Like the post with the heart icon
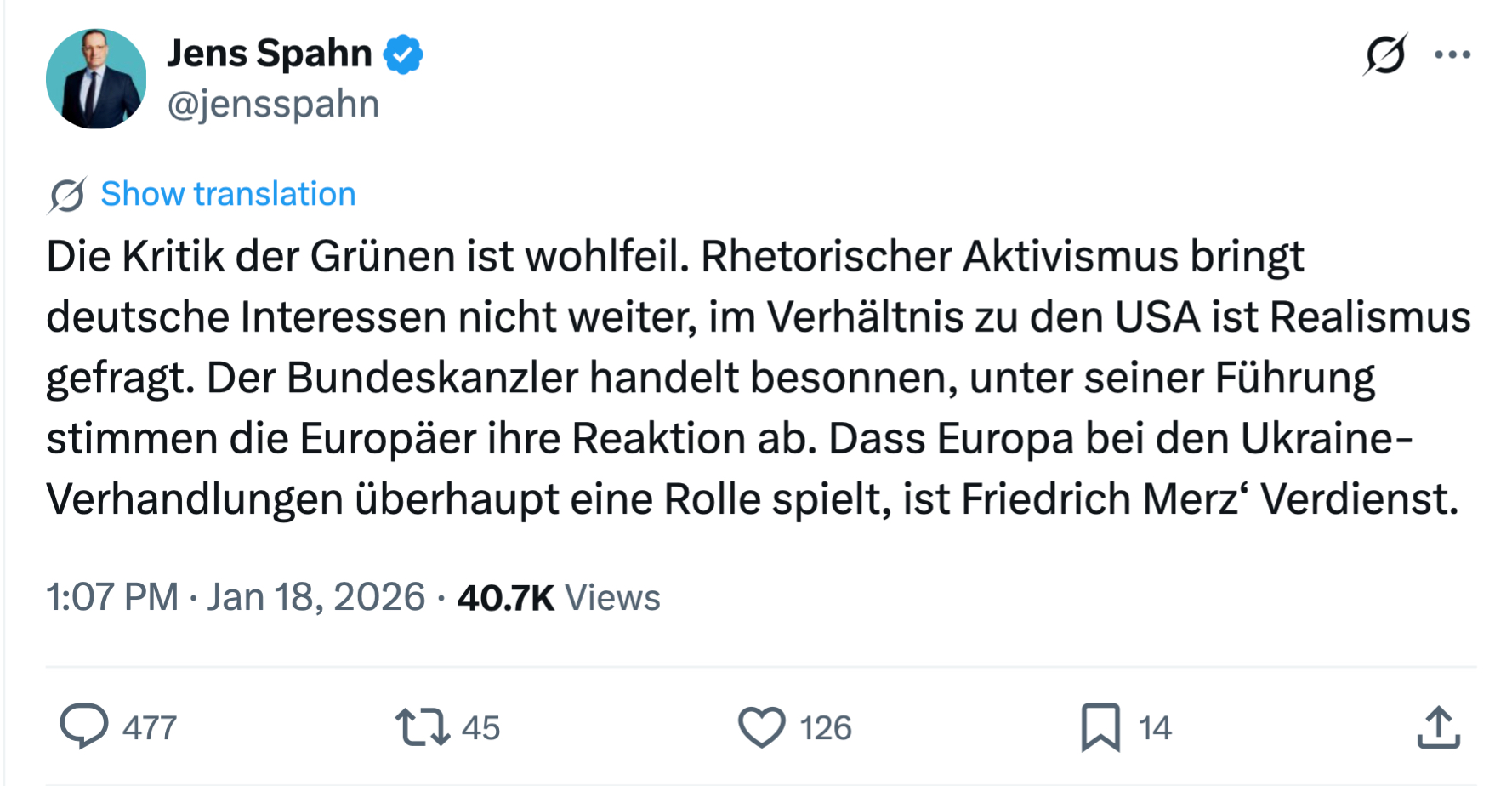This screenshot has height=786, width=1512. coord(761,727)
